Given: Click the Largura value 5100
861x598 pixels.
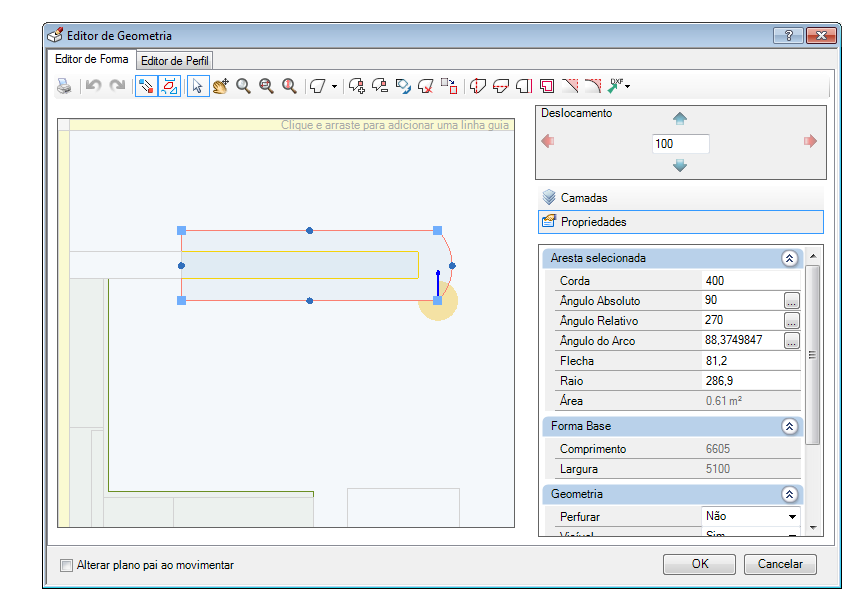Looking at the screenshot, I should [751, 469].
